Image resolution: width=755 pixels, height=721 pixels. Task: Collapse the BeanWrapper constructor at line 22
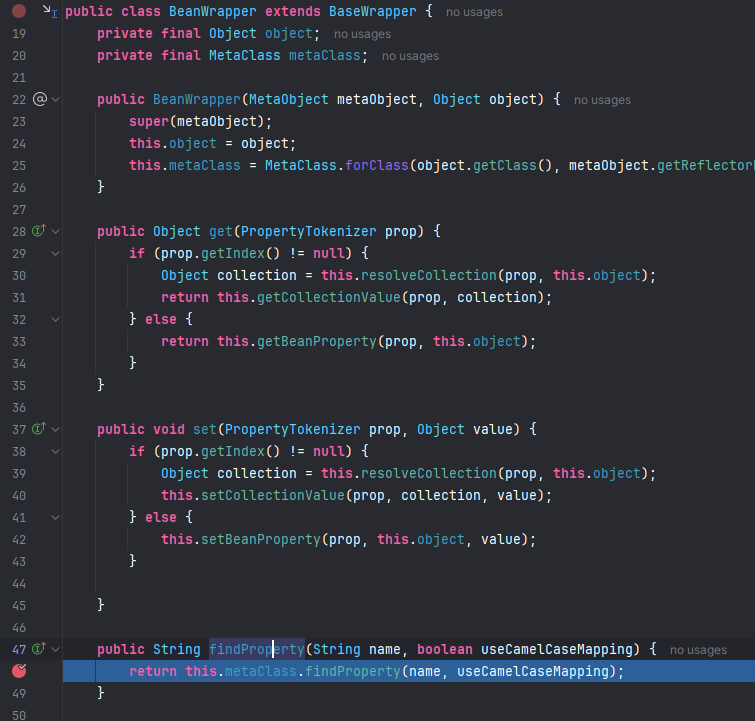tap(55, 100)
